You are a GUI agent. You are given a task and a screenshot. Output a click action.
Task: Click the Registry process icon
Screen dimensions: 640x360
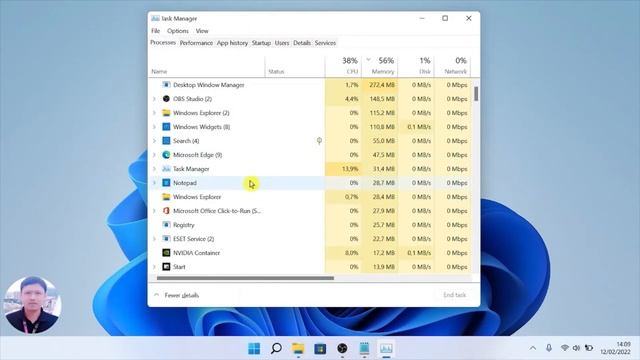coord(166,224)
